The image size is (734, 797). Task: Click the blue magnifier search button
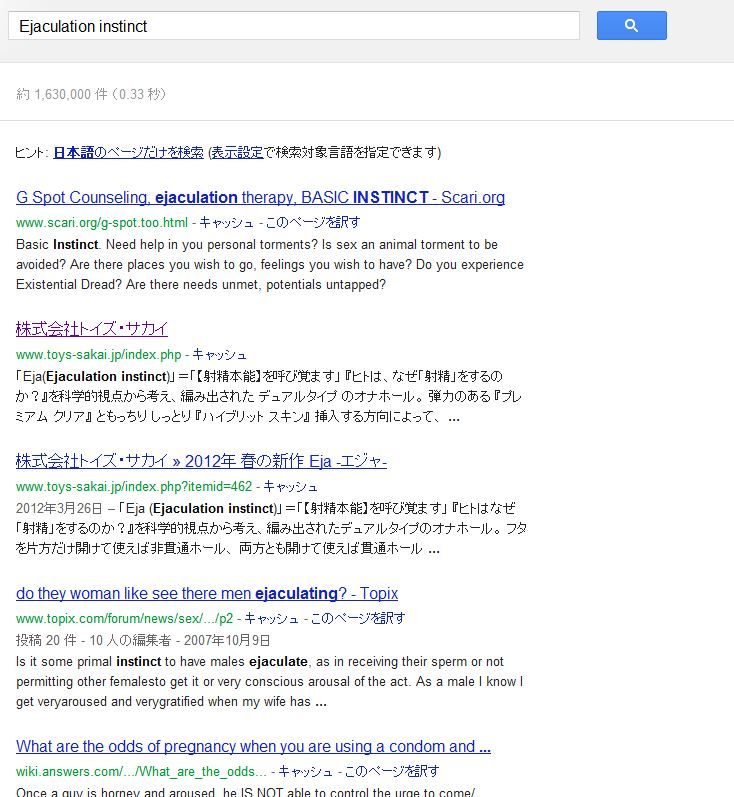pos(631,25)
